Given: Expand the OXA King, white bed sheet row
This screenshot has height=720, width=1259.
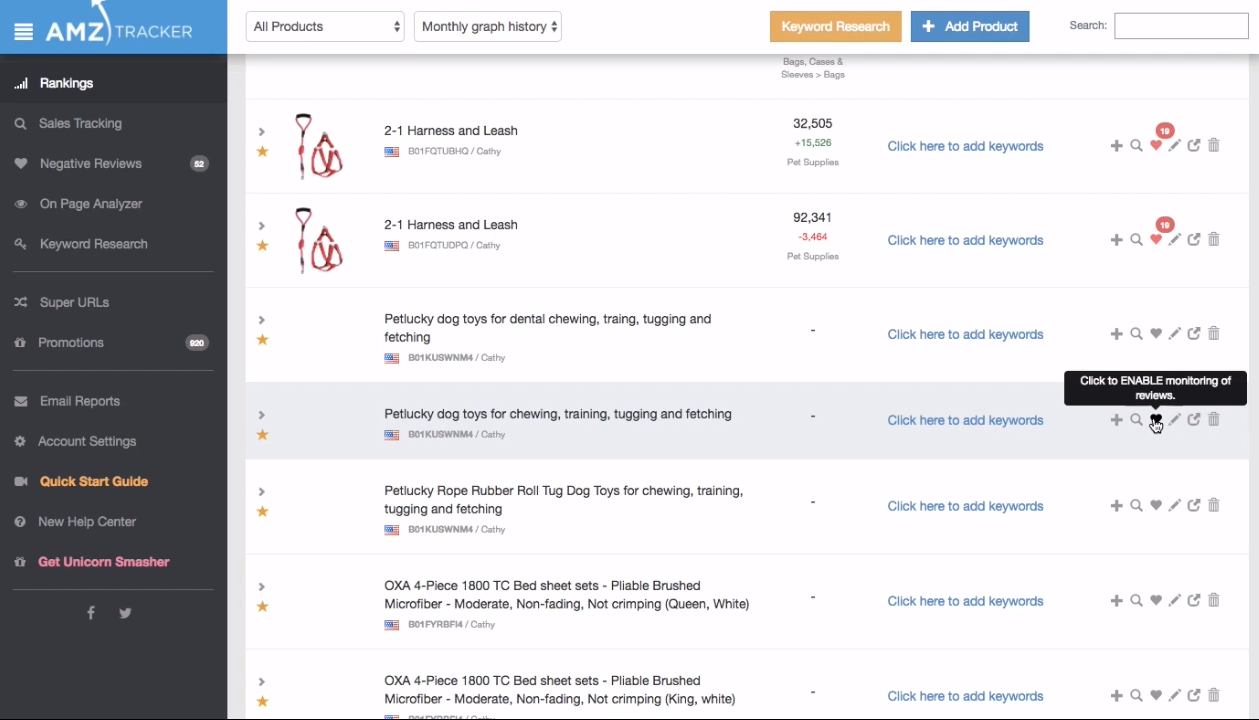Looking at the screenshot, I should point(262,681).
